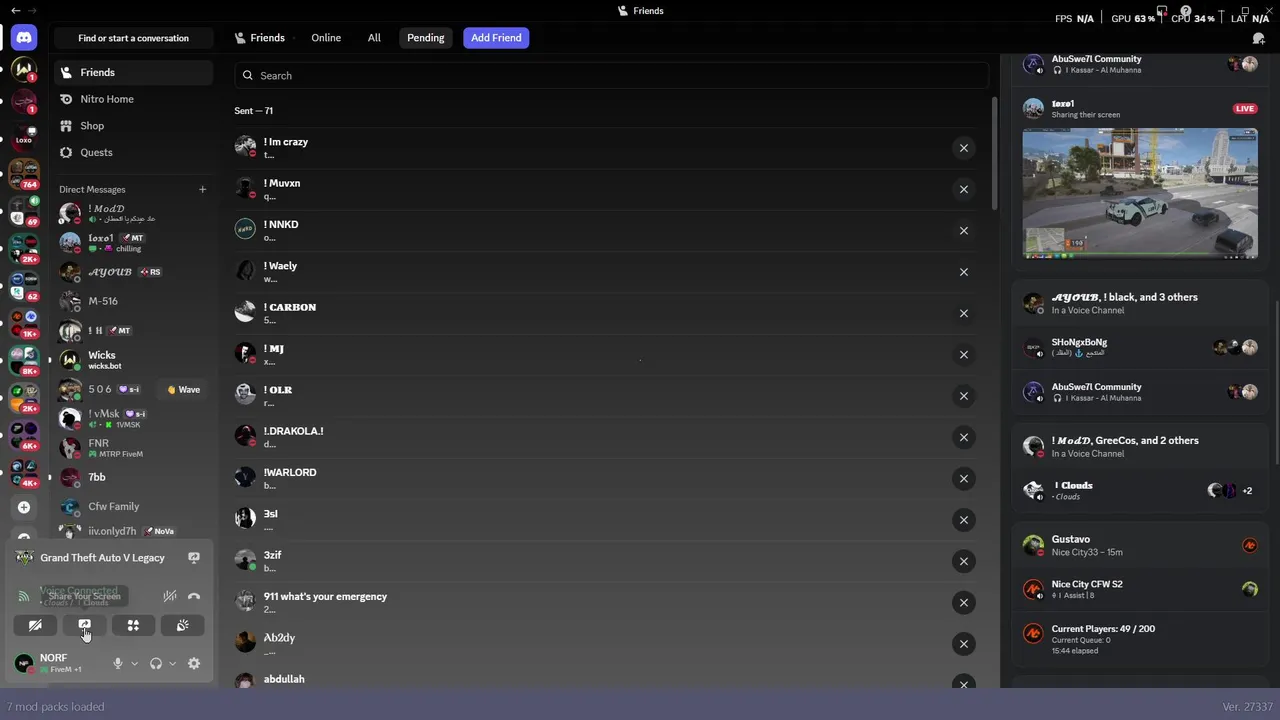The image size is (1280, 720).
Task: Open Quests
Action: (x=133, y=152)
